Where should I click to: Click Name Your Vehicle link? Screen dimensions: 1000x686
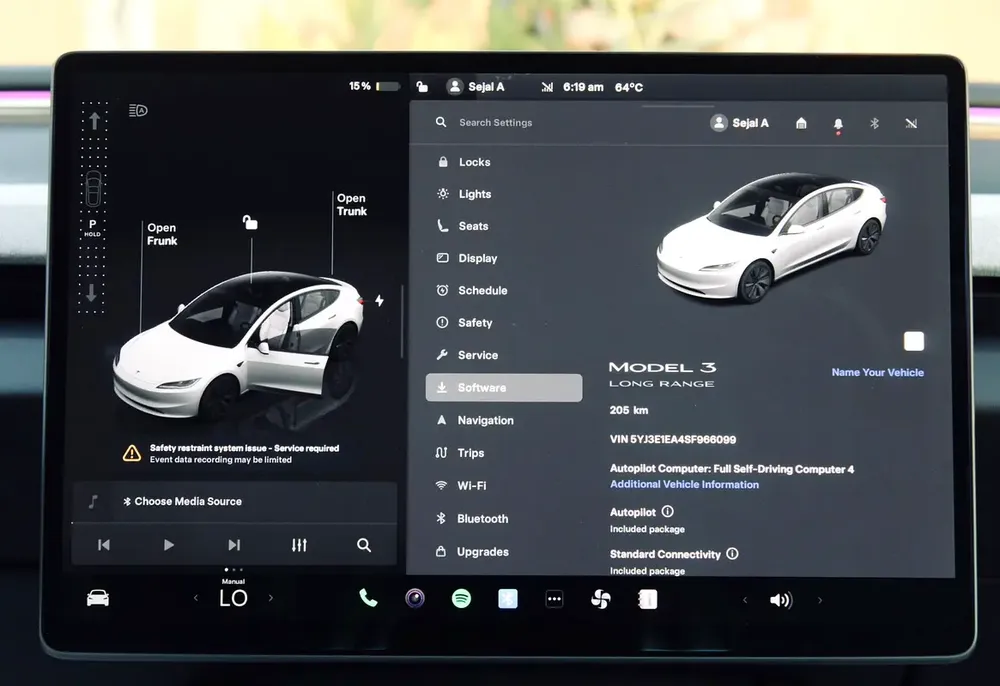coord(878,372)
